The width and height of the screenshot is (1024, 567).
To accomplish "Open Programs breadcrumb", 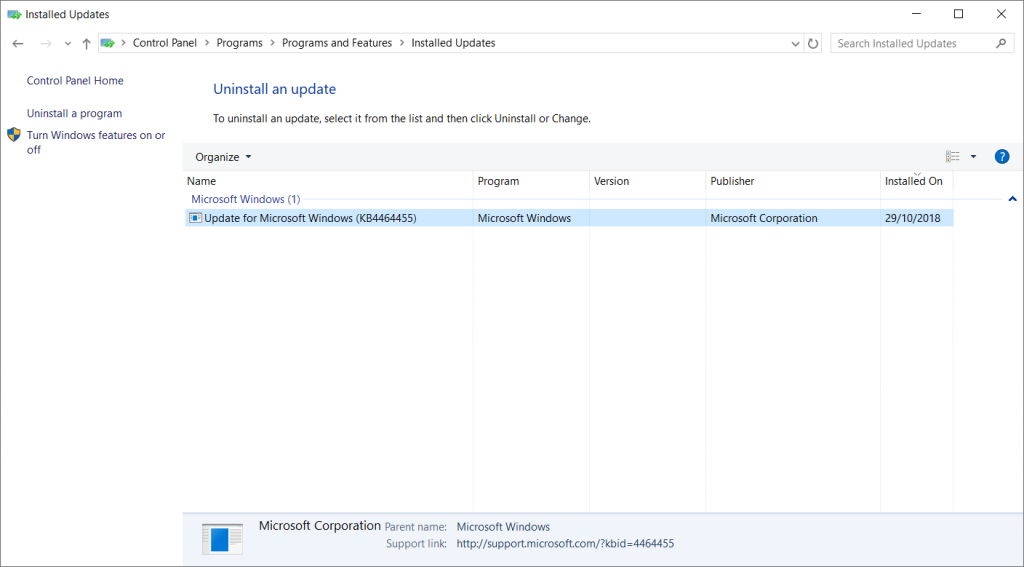I will coord(239,43).
